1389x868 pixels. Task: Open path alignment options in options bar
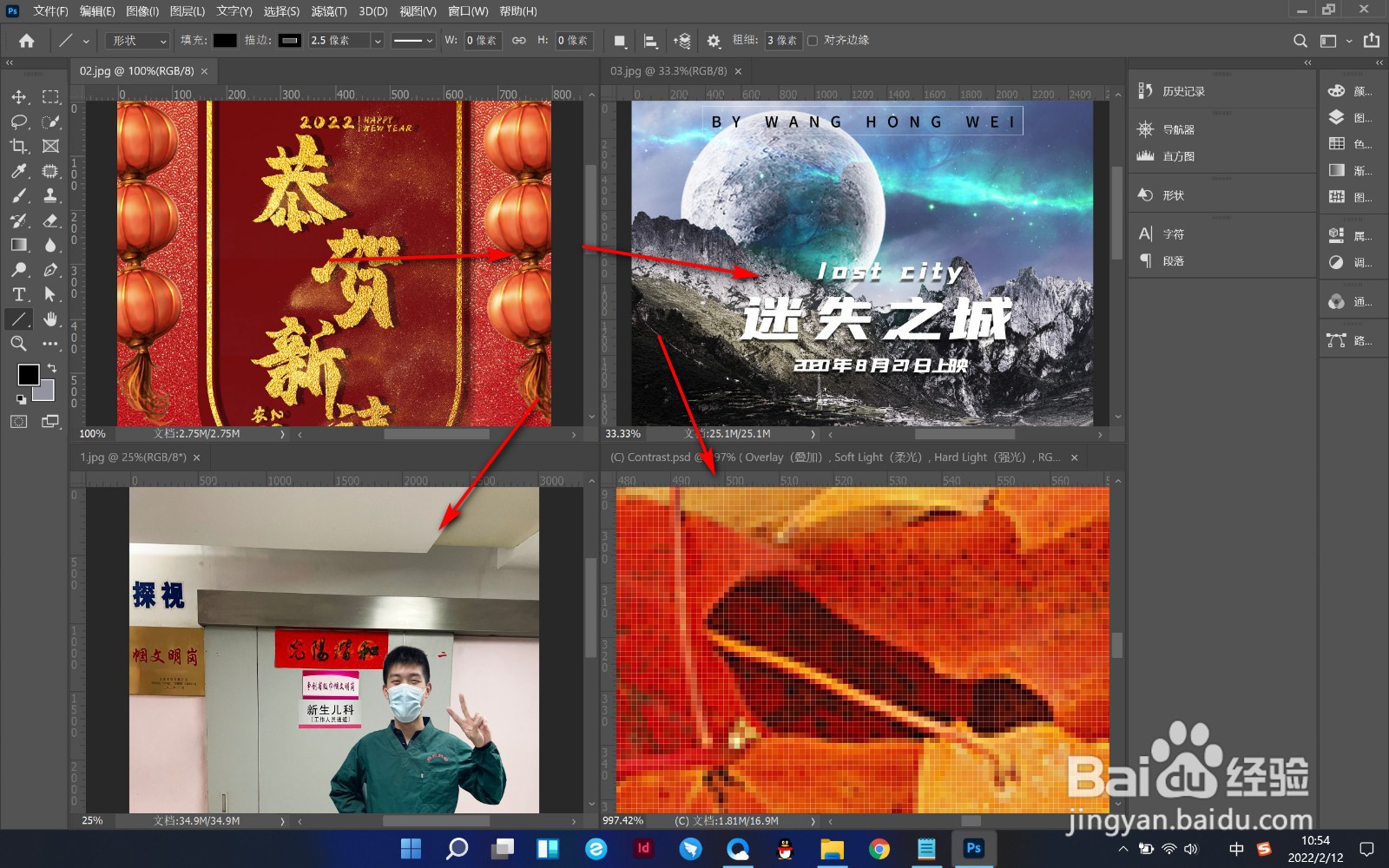coord(650,41)
